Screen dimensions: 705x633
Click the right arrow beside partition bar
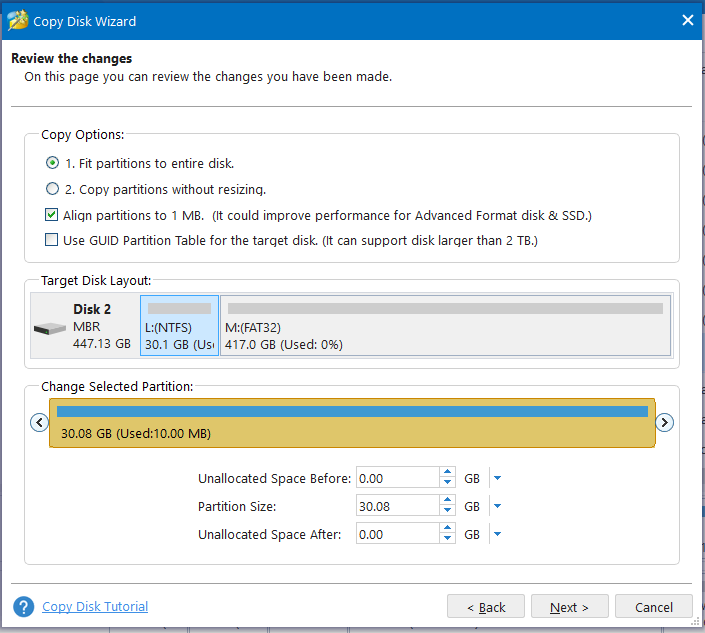tap(664, 423)
